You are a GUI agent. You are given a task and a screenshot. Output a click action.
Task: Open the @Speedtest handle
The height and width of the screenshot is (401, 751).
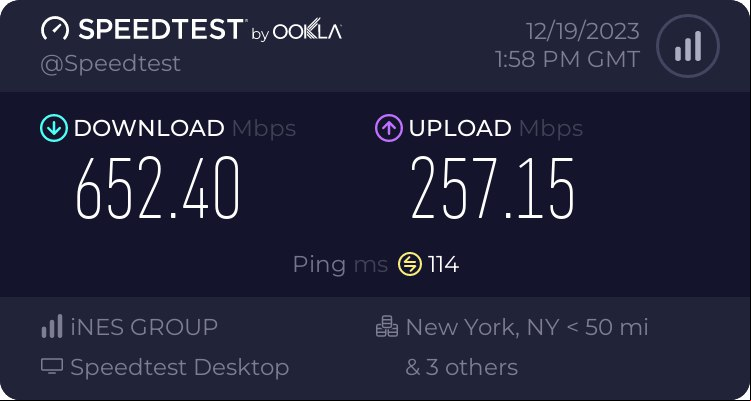tap(111, 64)
